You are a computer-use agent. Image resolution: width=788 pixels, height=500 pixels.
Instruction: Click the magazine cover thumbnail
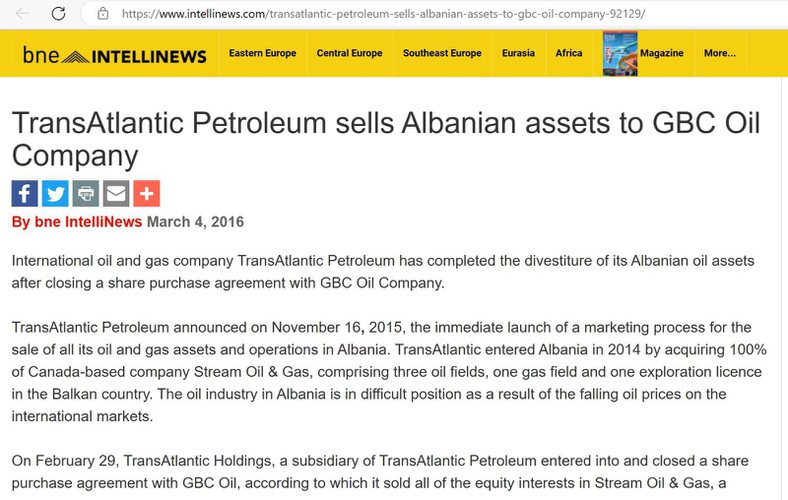(620, 54)
